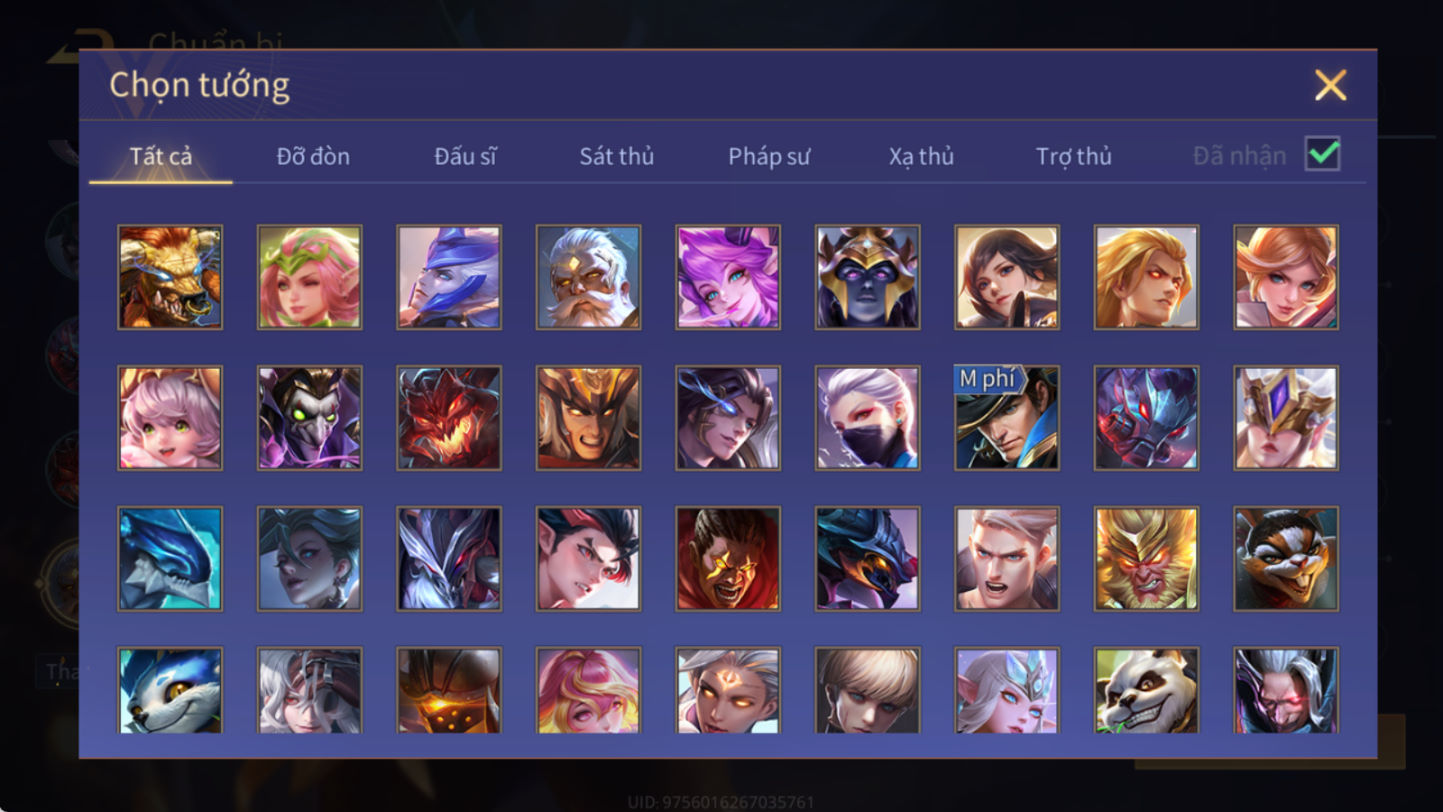Viewport: 1443px width, 812px height.
Task: Choose the hero tagged "M phí"
Action: pyautogui.click(x=1007, y=418)
